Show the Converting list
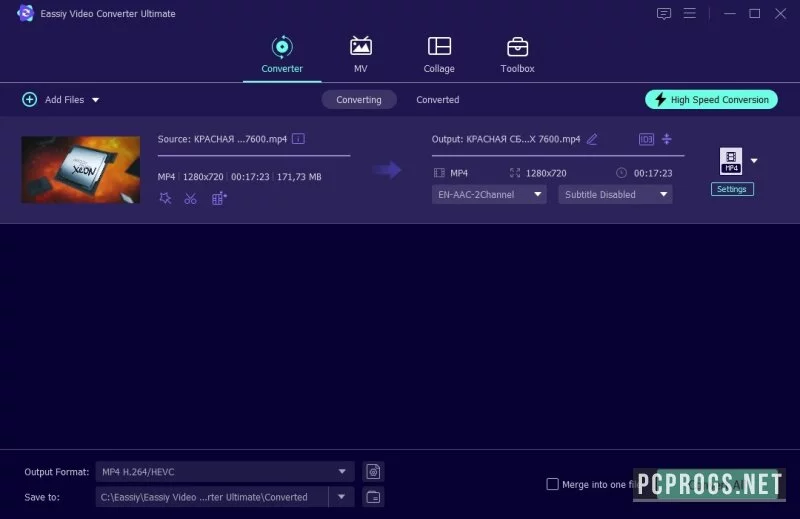Viewport: 800px width, 519px height. 359,100
